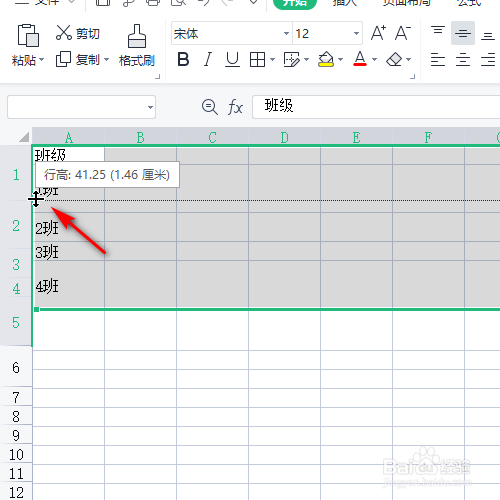Open the font settings dialog launcher
Image resolution: width=500 pixels, height=500 pixels.
413,76
